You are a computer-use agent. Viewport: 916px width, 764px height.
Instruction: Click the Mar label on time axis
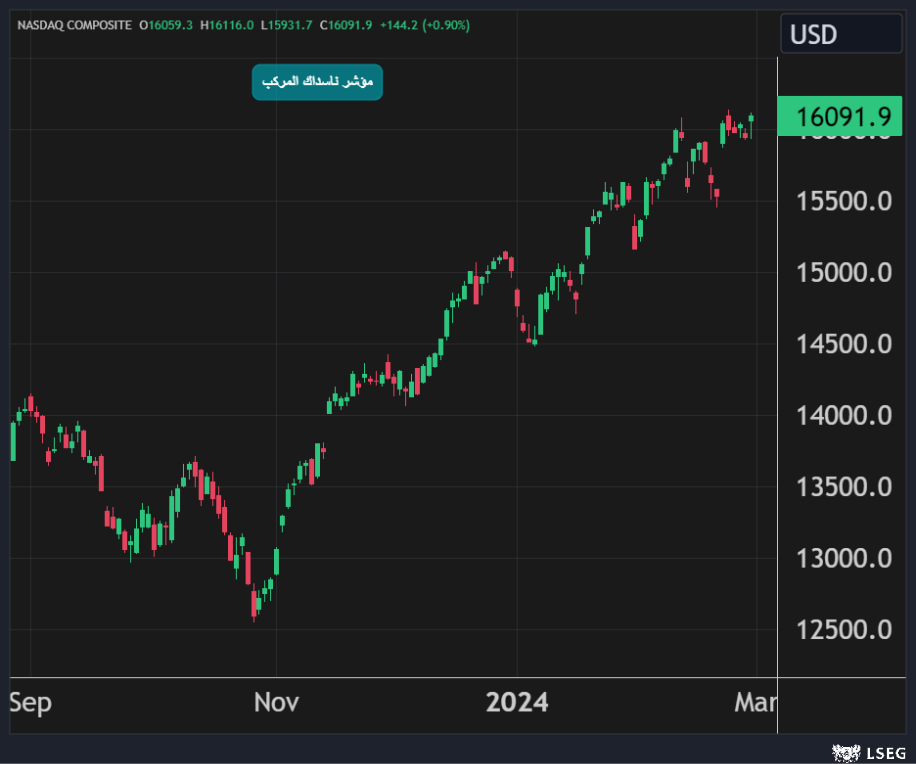click(x=755, y=703)
